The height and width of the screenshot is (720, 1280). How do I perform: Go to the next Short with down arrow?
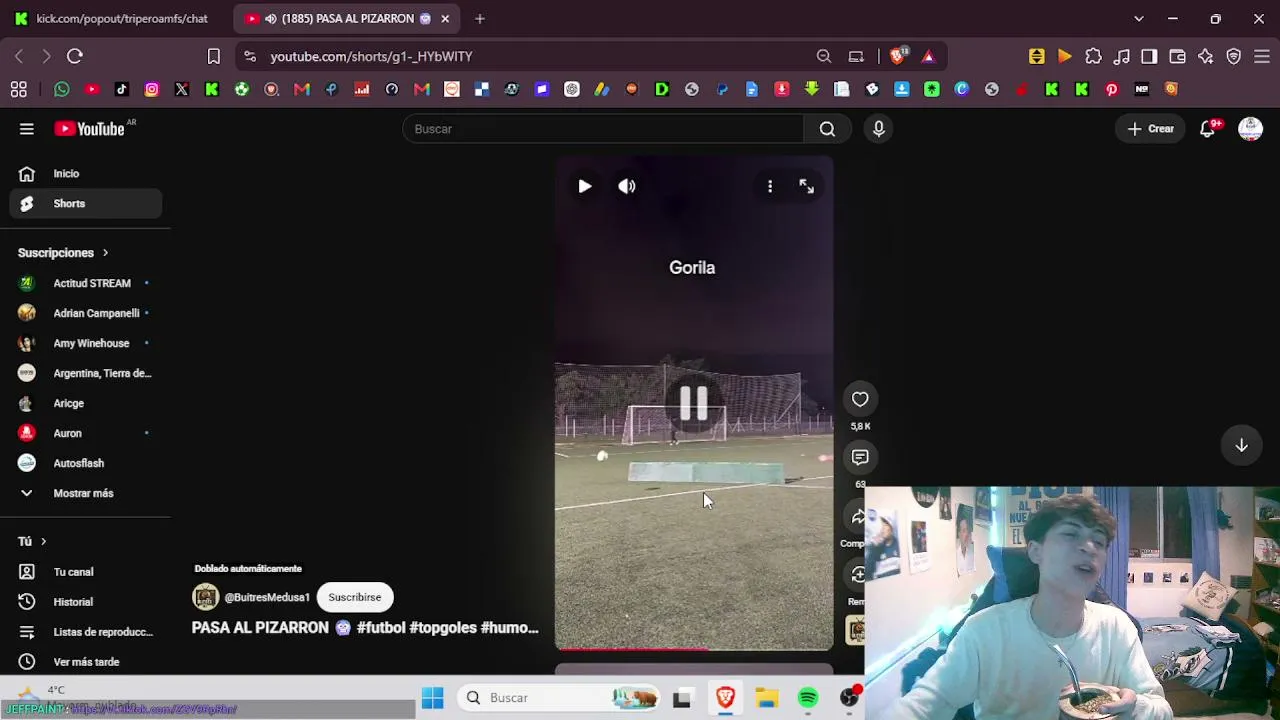pos(1241,445)
